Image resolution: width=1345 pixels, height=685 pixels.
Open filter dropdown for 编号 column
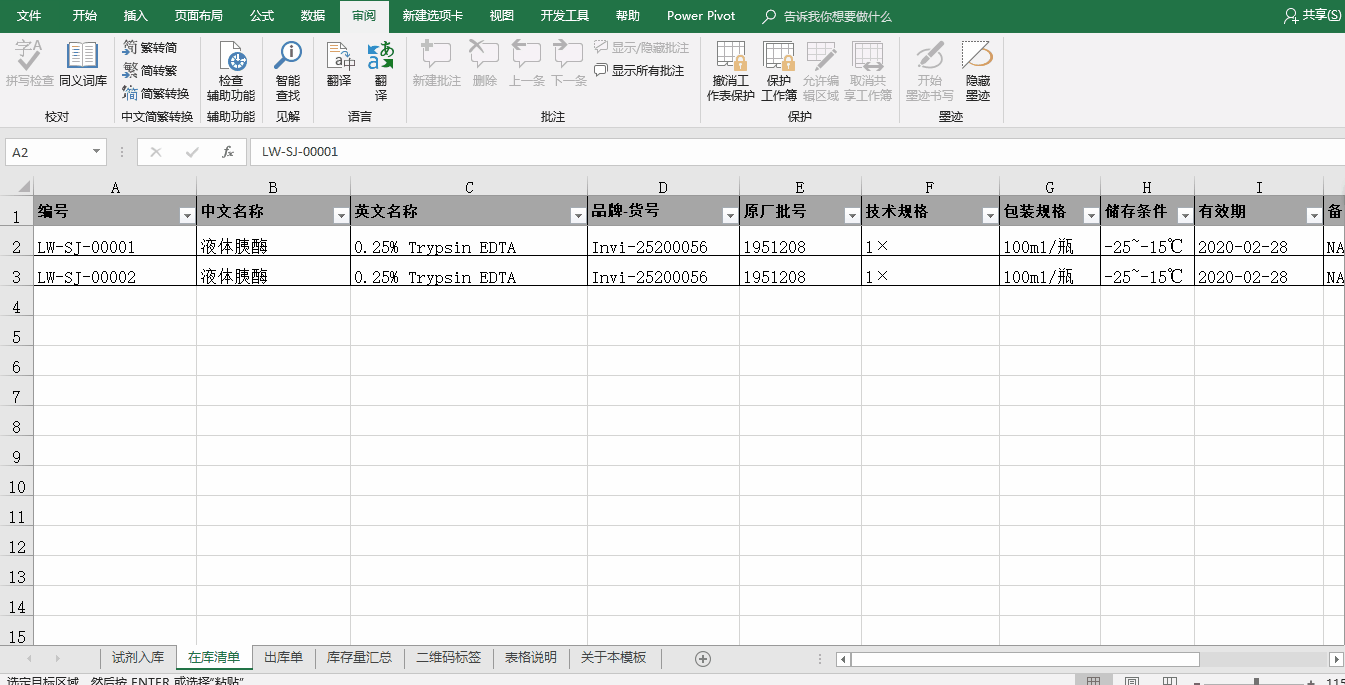[x=186, y=215]
